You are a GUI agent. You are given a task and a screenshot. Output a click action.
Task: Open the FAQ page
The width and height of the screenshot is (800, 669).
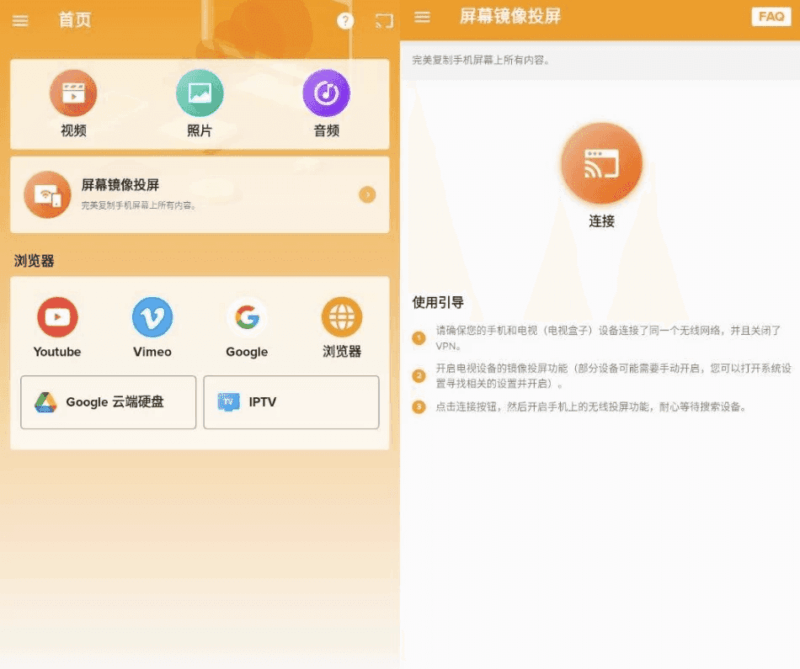click(x=770, y=17)
